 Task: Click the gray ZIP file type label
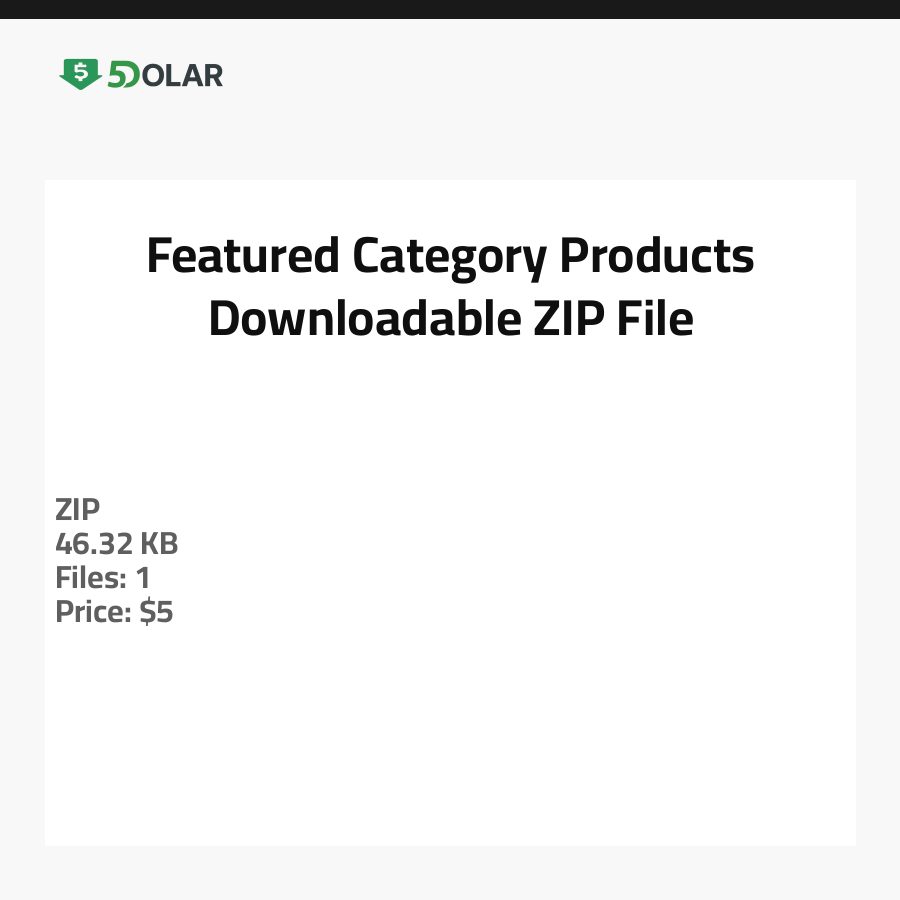click(x=78, y=510)
